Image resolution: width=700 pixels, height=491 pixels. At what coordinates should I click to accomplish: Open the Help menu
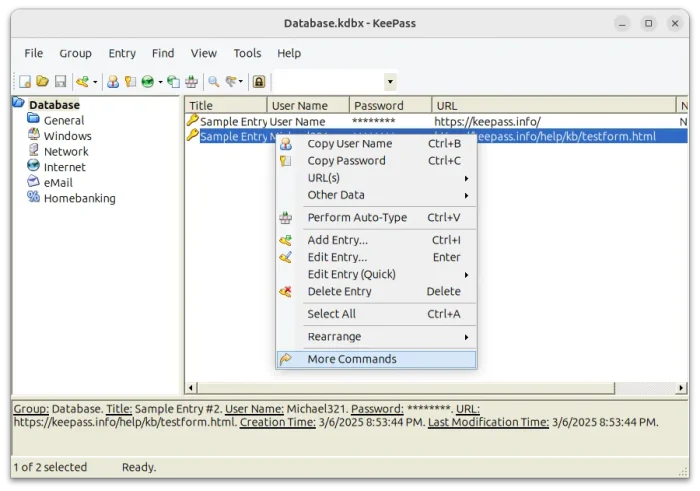[289, 53]
